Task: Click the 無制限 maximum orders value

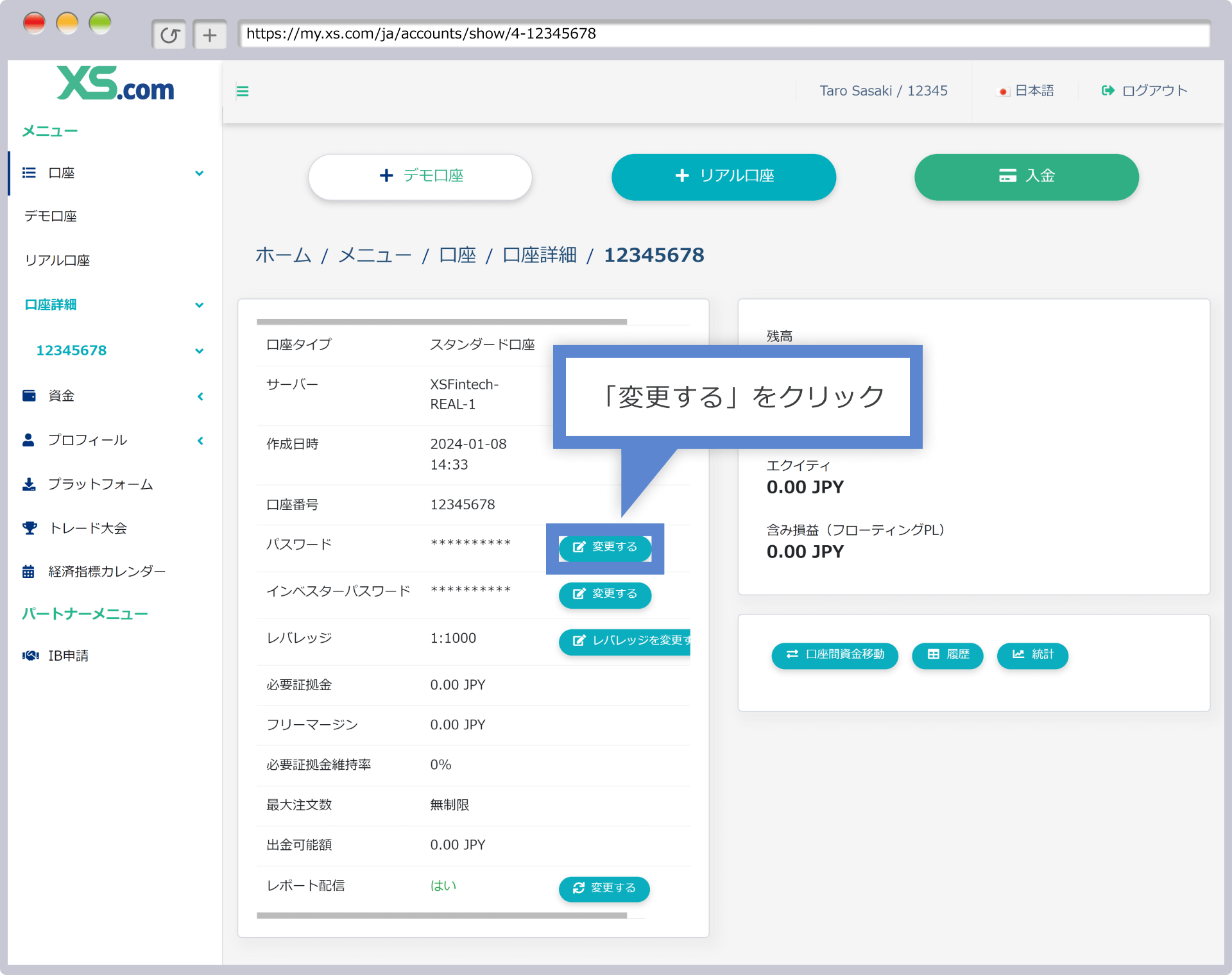Action: [x=450, y=804]
